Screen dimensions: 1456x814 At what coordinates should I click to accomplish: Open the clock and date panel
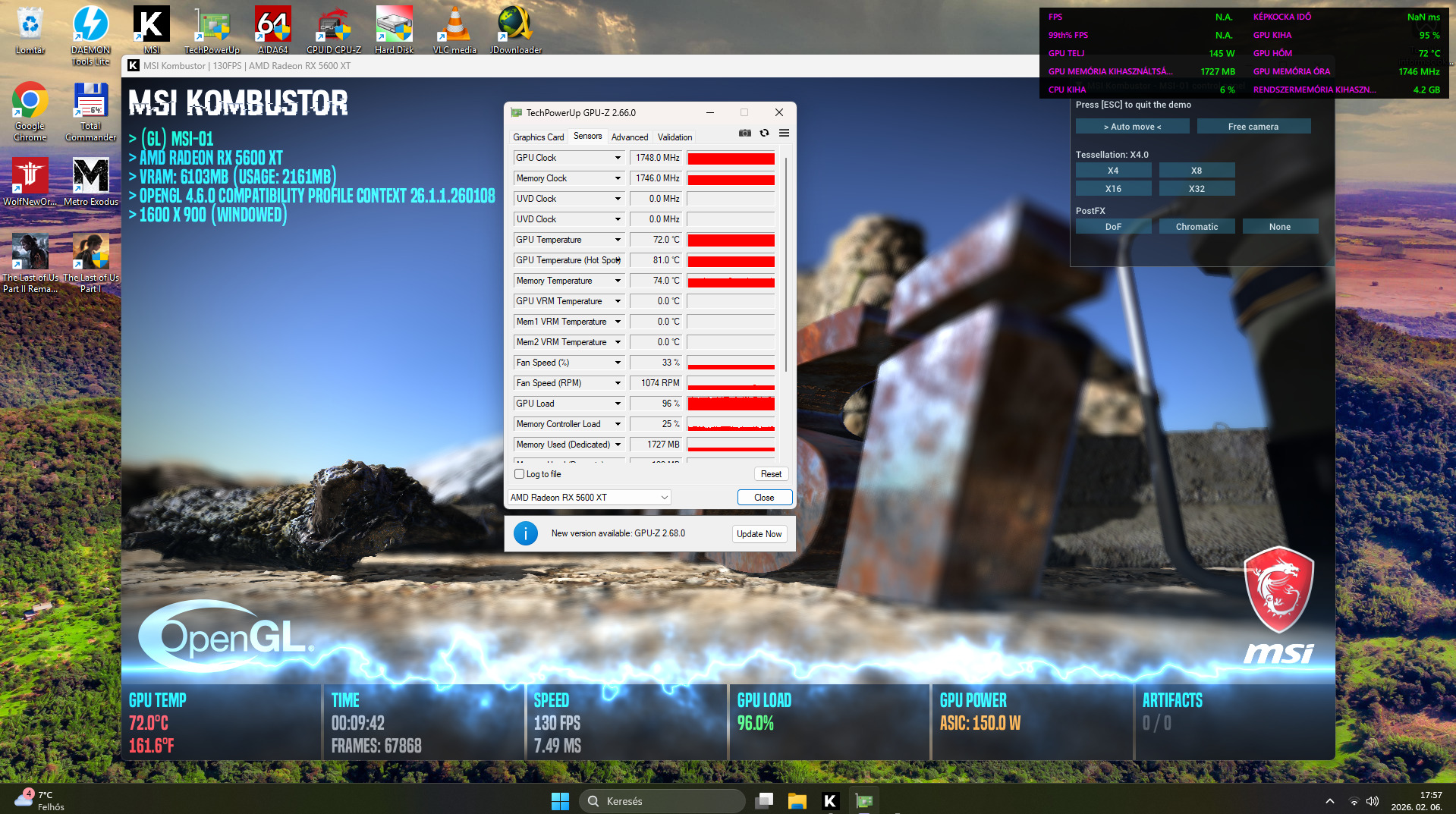pos(1417,801)
